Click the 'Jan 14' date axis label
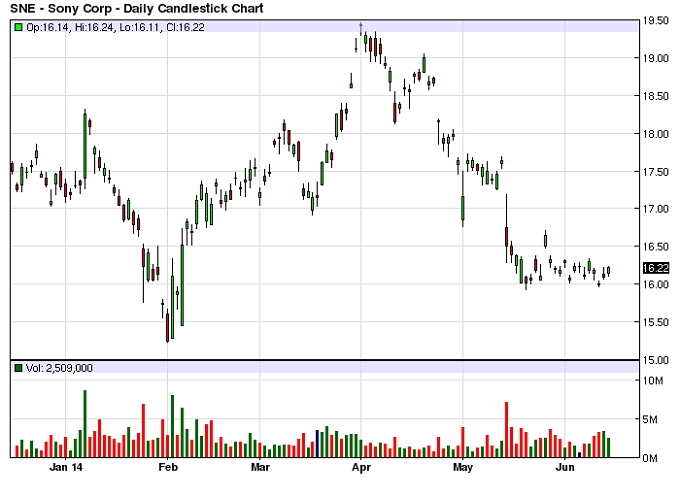This screenshot has width=680, height=497. (65, 468)
